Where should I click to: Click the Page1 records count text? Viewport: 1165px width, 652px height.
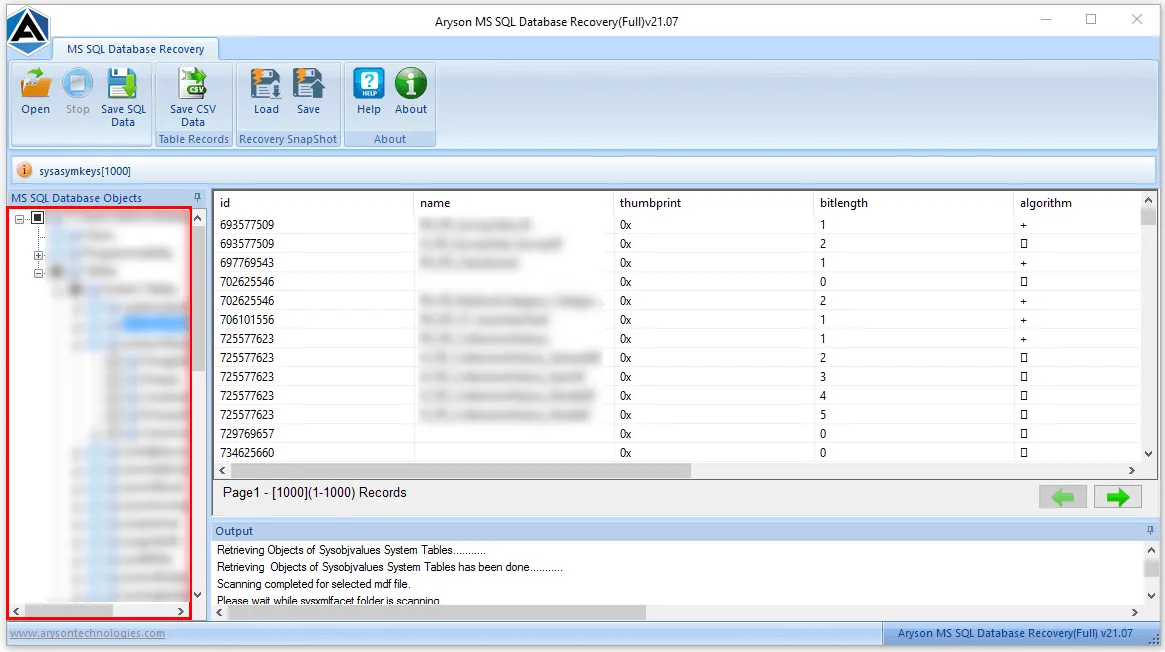[314, 492]
